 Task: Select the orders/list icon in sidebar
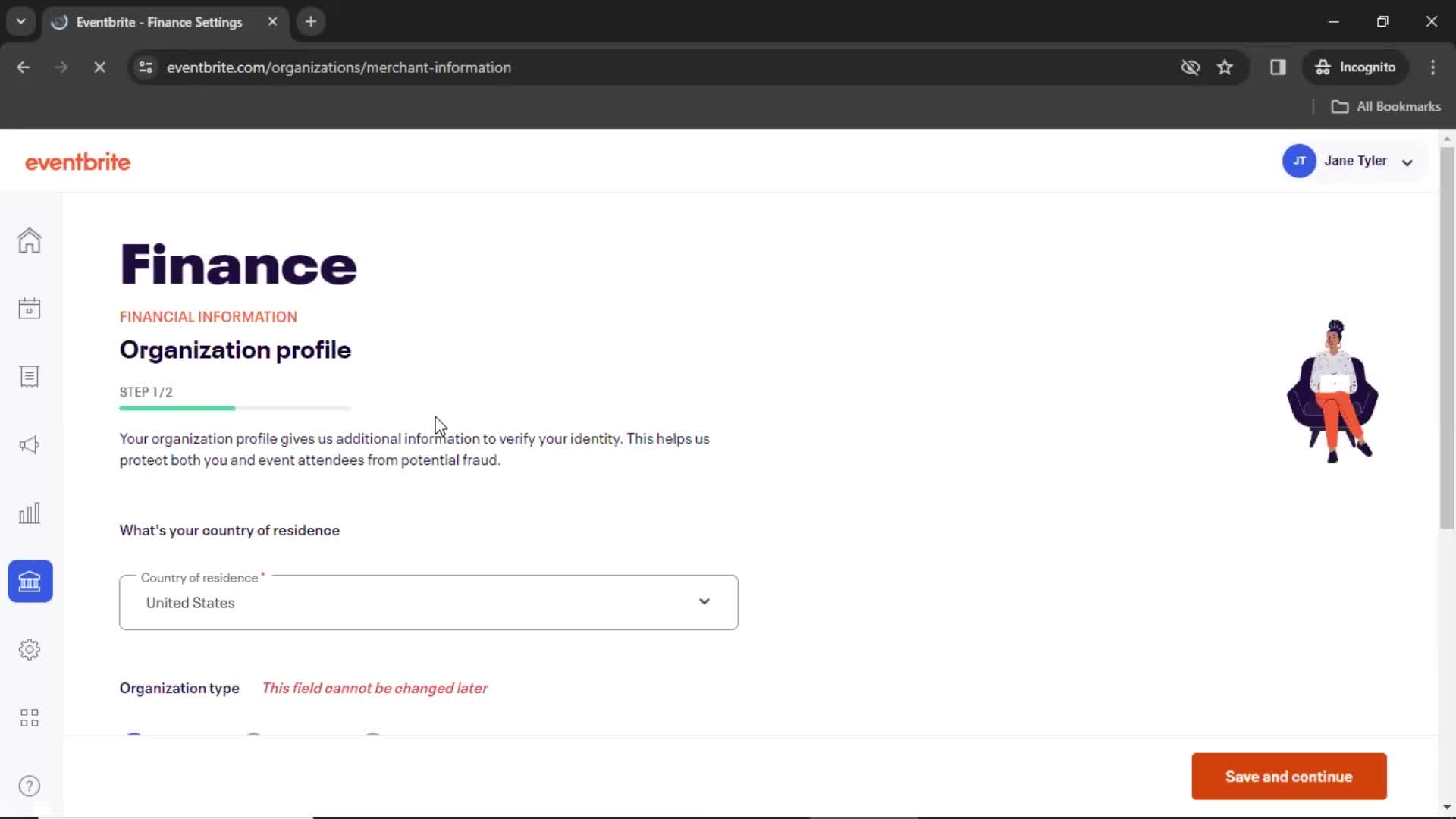coord(29,375)
